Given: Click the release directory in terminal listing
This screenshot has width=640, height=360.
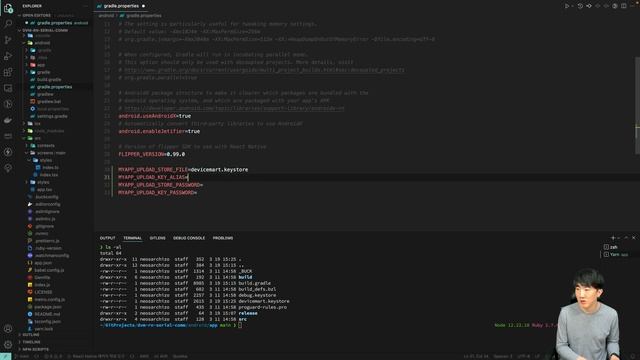Looking at the screenshot, I should point(248,313).
